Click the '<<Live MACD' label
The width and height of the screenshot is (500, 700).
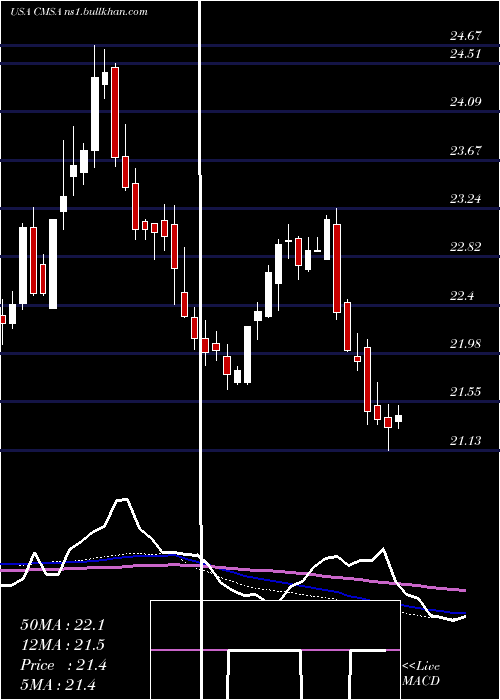point(421,674)
